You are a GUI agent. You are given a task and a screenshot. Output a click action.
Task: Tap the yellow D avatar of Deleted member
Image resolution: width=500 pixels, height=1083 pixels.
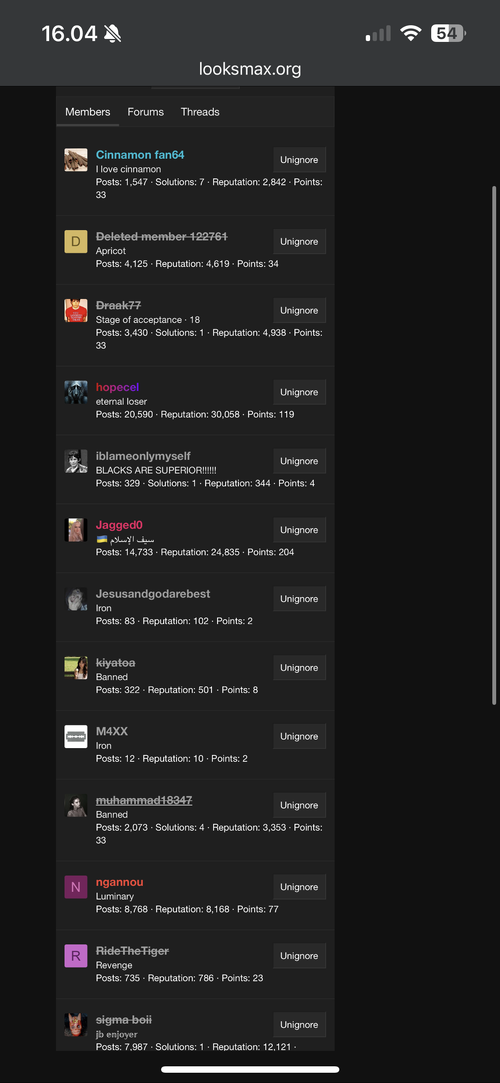[x=76, y=242]
